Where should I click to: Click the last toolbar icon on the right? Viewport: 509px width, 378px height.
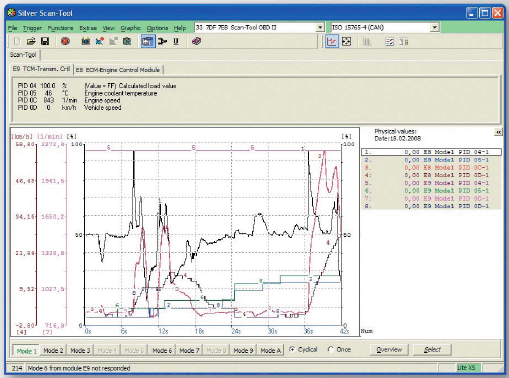(404, 42)
